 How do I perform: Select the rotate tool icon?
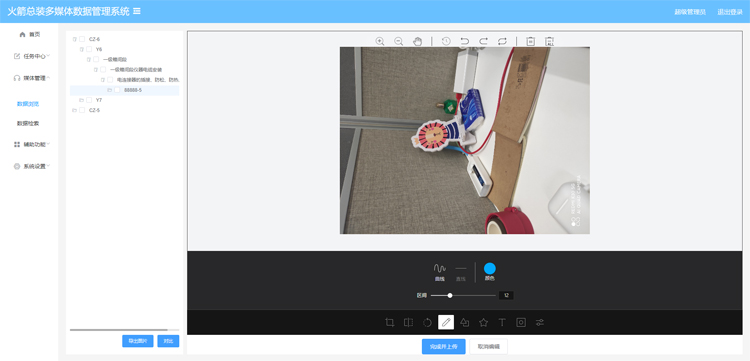(427, 322)
